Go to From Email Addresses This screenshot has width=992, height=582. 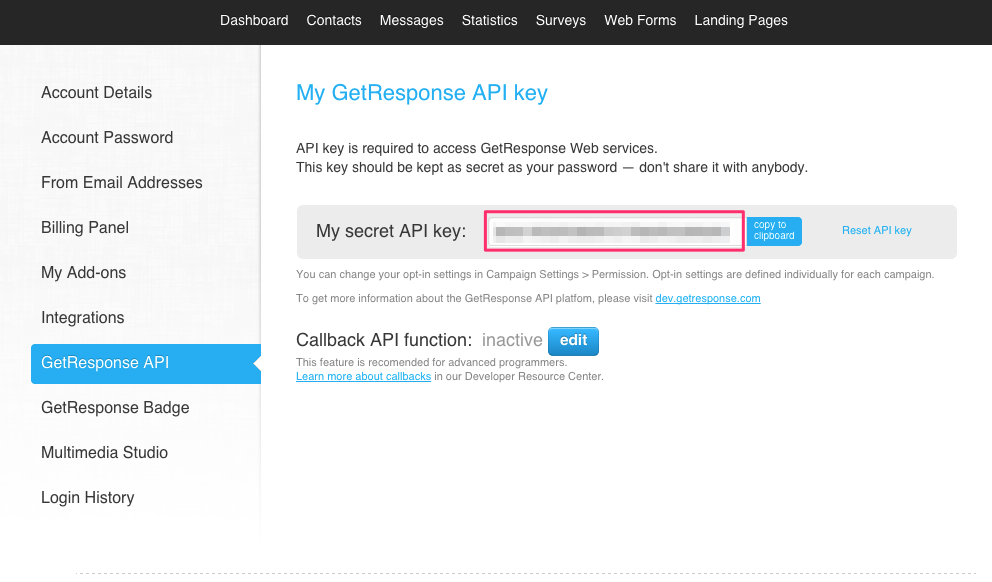tap(122, 183)
